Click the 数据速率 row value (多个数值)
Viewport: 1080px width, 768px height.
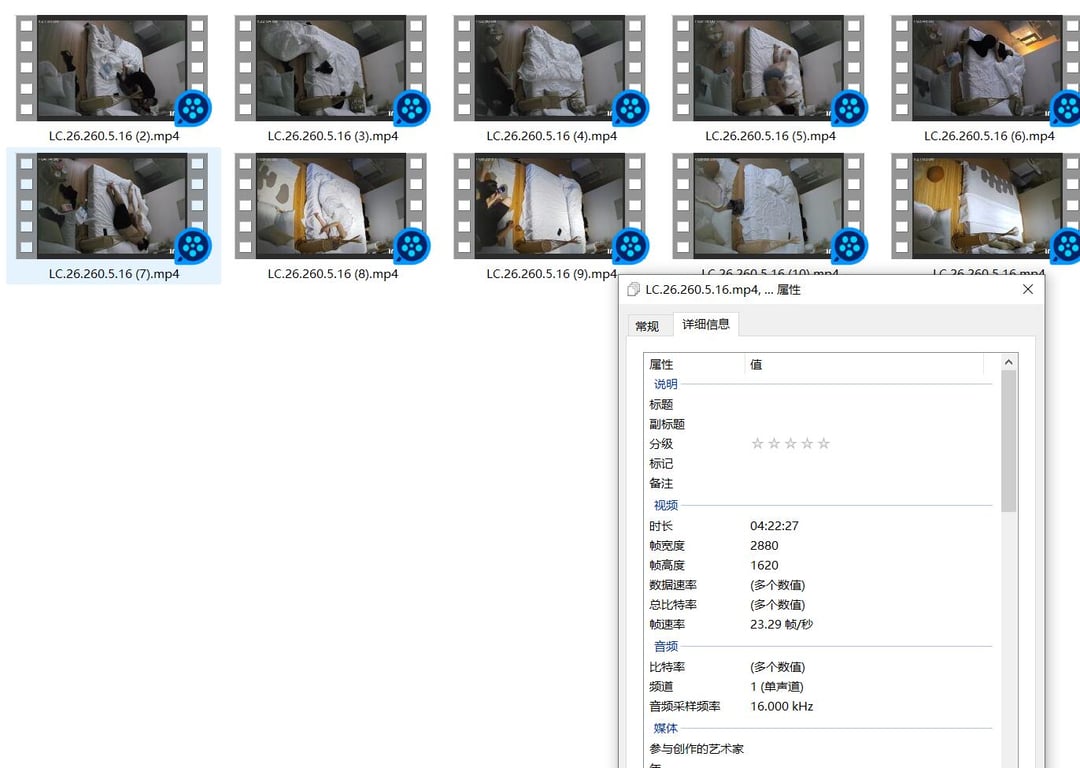click(778, 585)
